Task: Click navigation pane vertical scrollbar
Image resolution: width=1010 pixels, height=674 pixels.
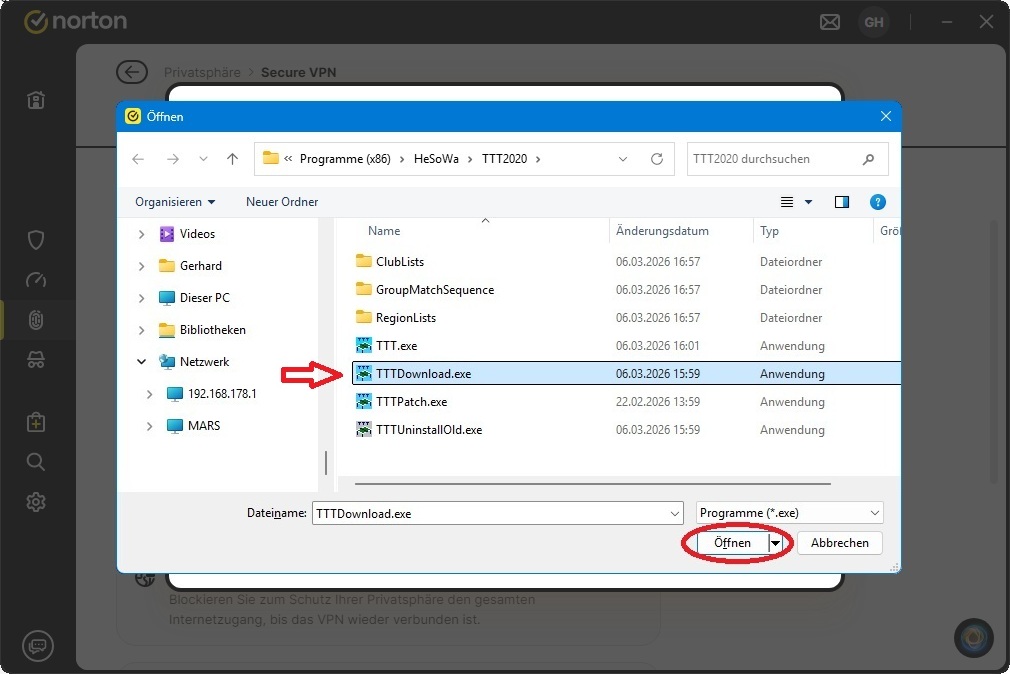Action: [x=326, y=463]
